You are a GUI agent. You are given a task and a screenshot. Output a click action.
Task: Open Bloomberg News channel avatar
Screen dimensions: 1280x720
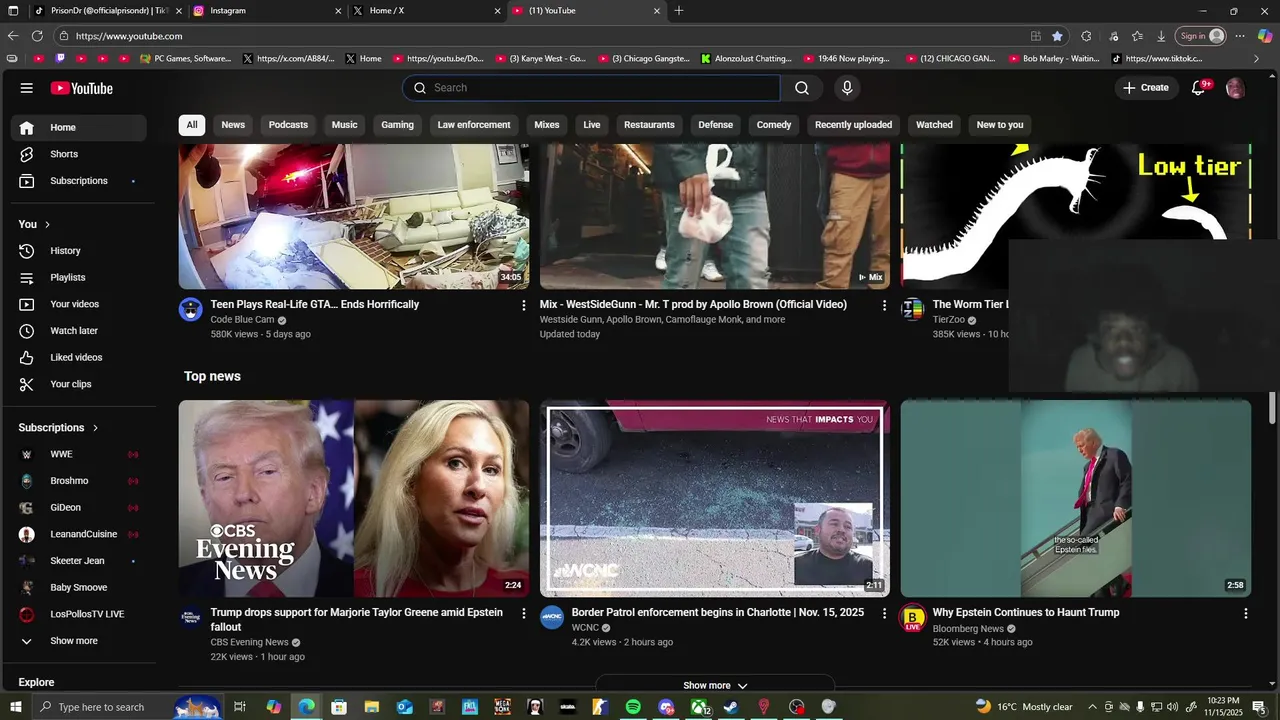(x=912, y=617)
